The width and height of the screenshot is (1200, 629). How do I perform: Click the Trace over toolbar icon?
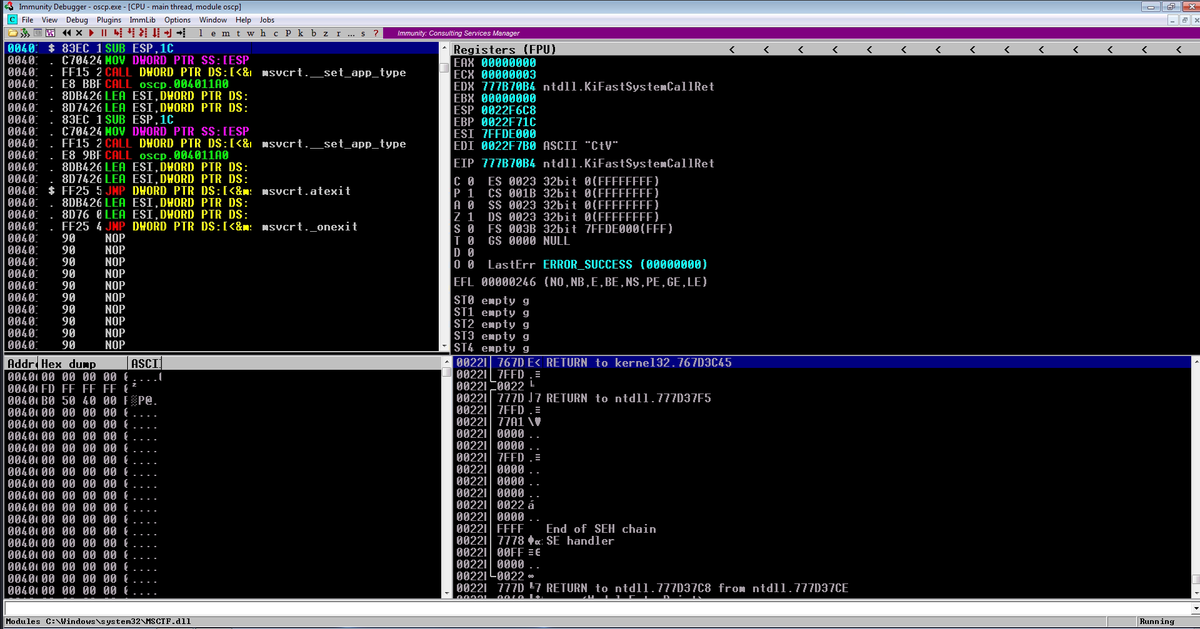(x=156, y=33)
